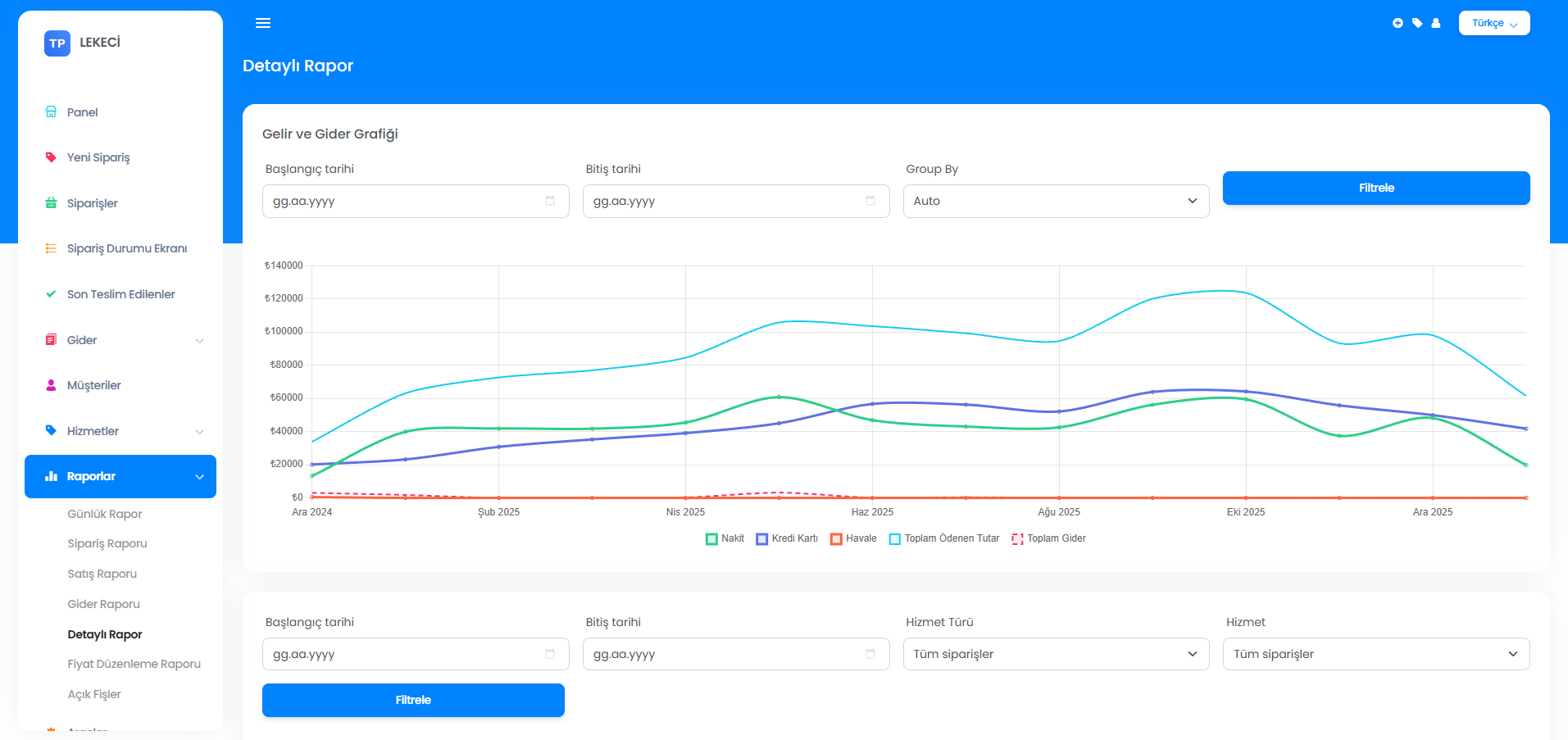
Task: Toggle Kredi Kartı series in legend
Action: tap(787, 538)
